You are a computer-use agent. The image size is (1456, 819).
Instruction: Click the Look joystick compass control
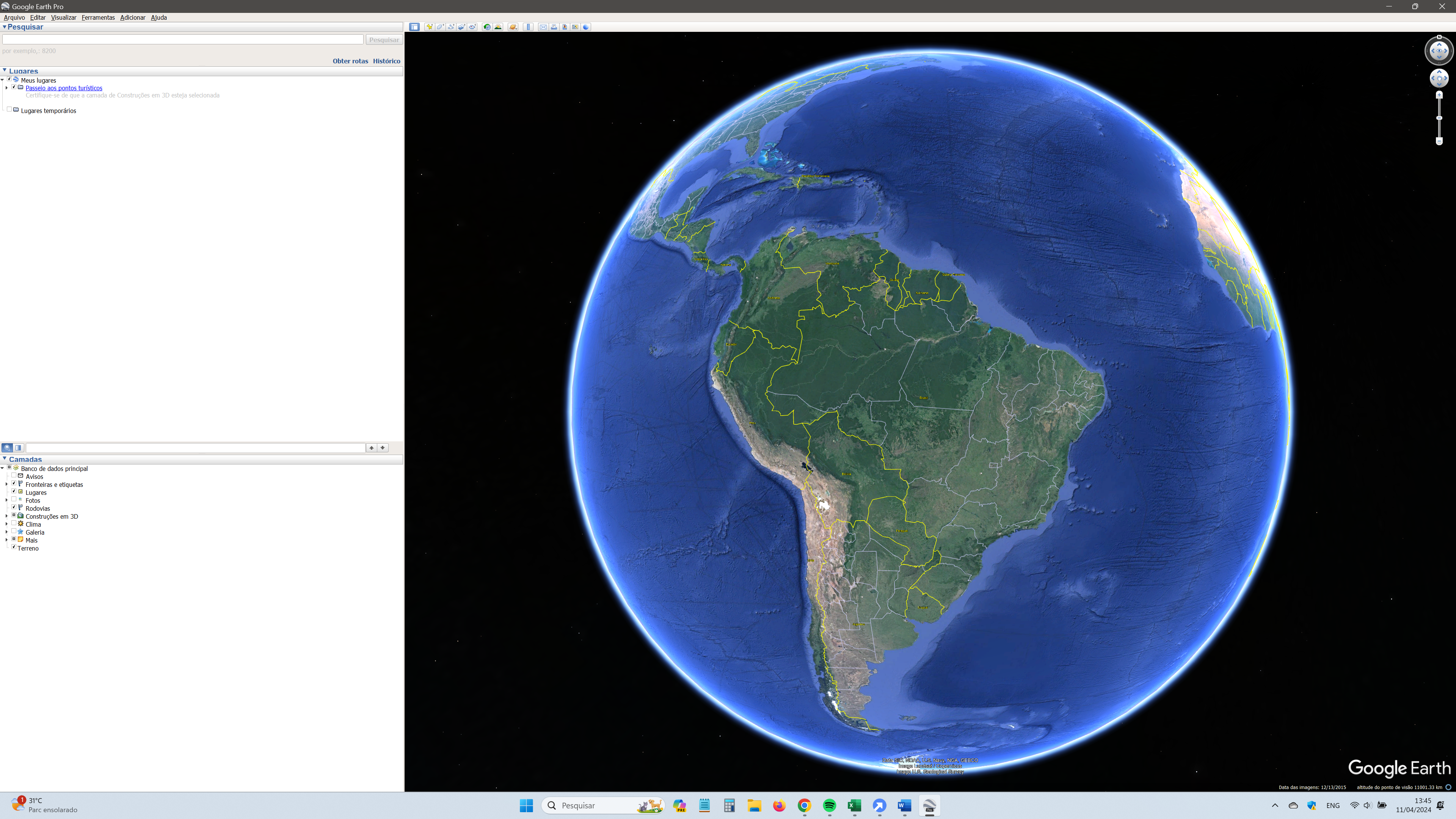pyautogui.click(x=1439, y=51)
